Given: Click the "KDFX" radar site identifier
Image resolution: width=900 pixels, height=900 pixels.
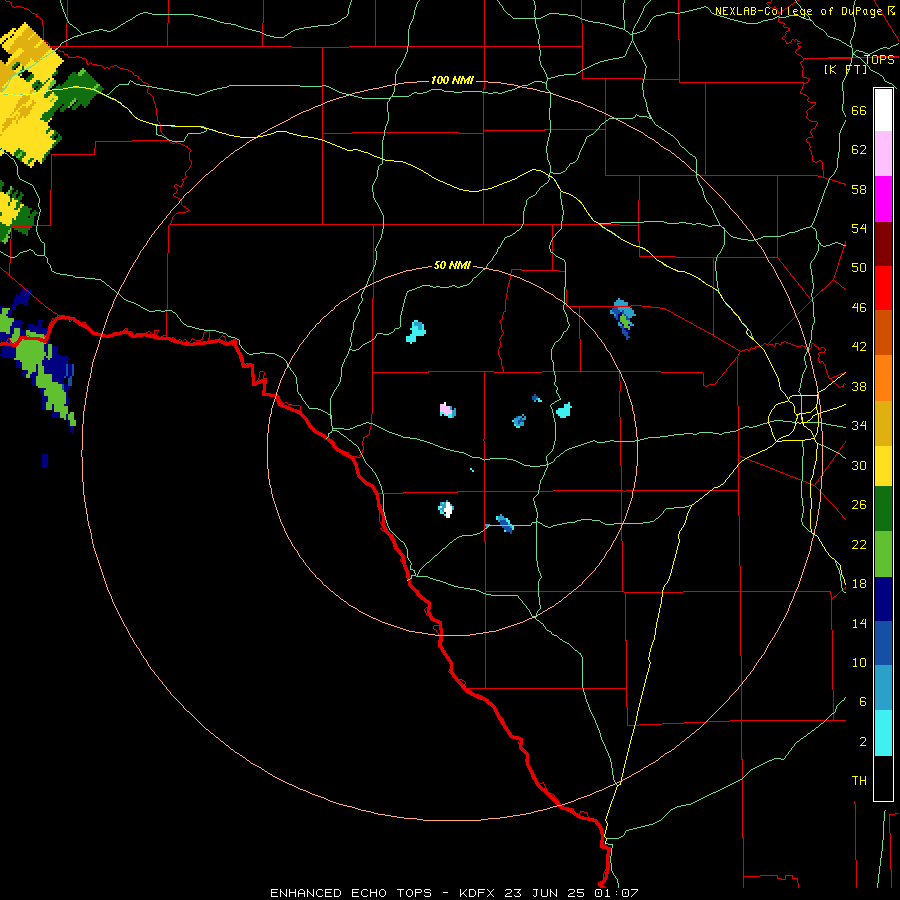Looking at the screenshot, I should pyautogui.click(x=476, y=893).
